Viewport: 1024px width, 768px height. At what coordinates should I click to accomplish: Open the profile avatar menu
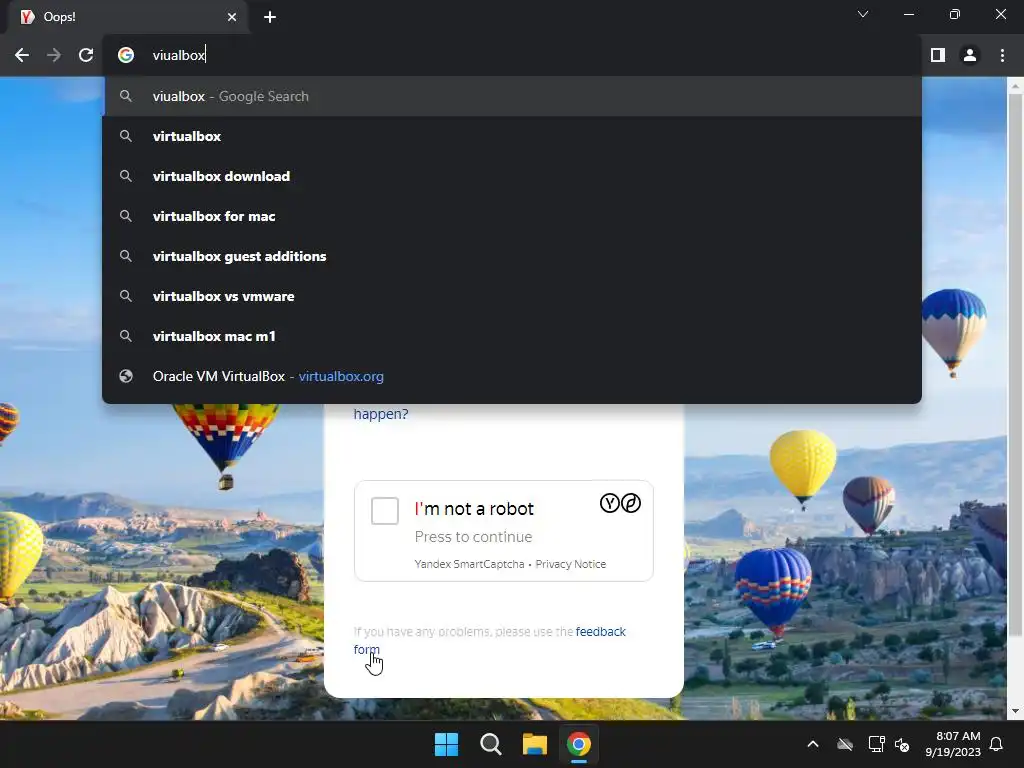coord(970,56)
